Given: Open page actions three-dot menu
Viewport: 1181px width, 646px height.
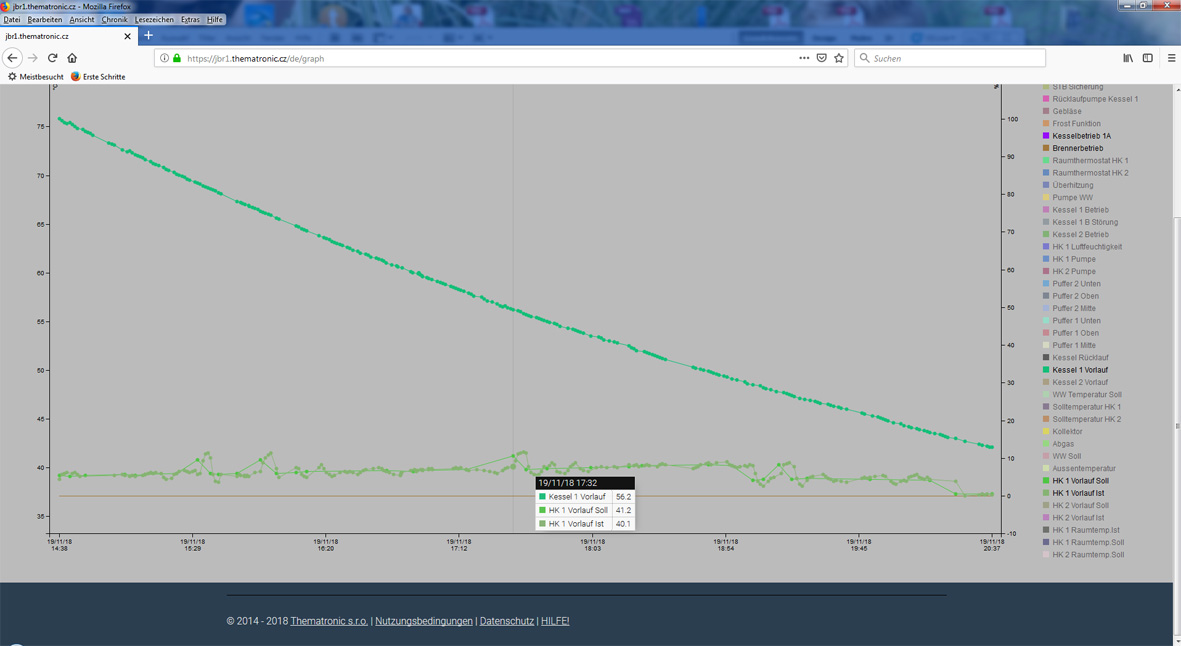Looking at the screenshot, I should (803, 58).
